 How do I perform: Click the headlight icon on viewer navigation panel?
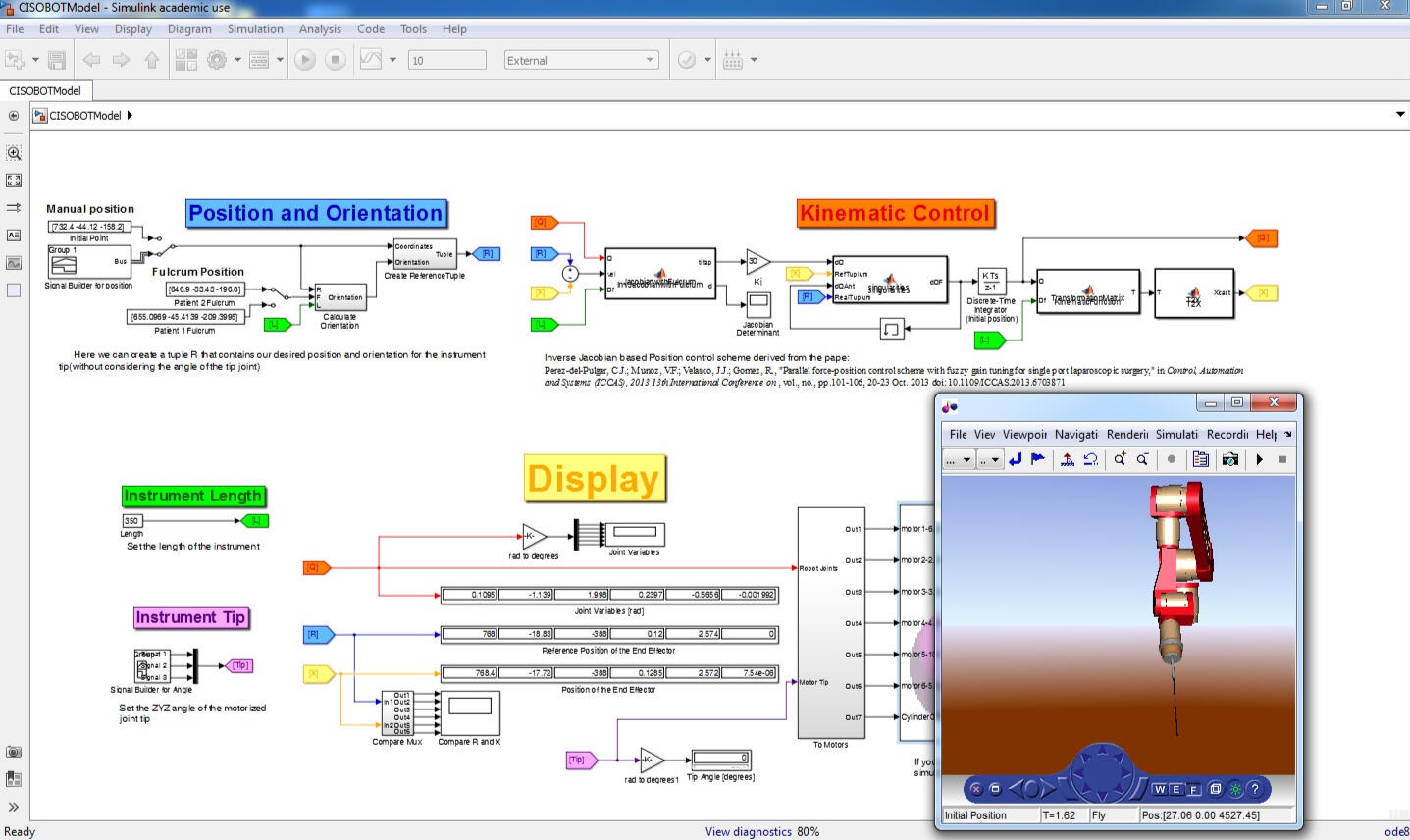point(1235,789)
